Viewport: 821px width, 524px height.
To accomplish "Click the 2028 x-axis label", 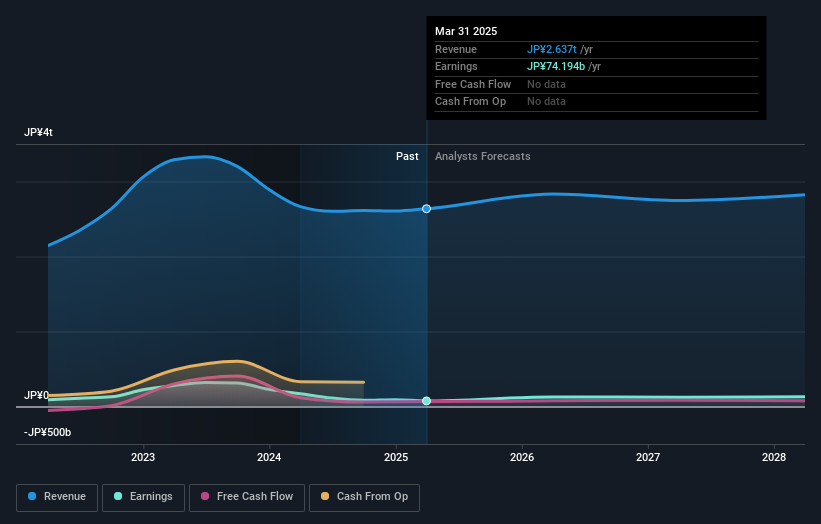I will [x=774, y=457].
